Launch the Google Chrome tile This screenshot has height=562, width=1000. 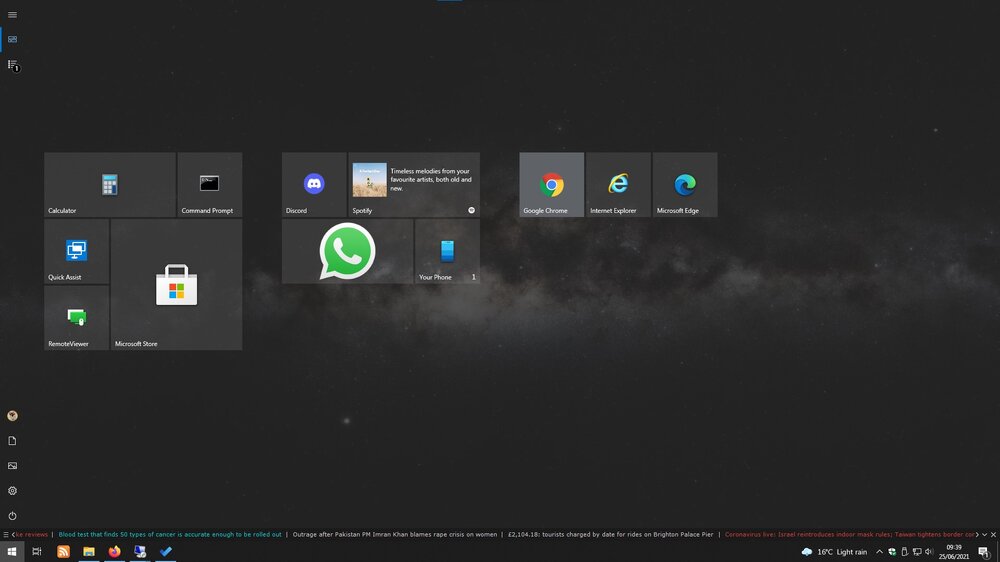tap(552, 184)
